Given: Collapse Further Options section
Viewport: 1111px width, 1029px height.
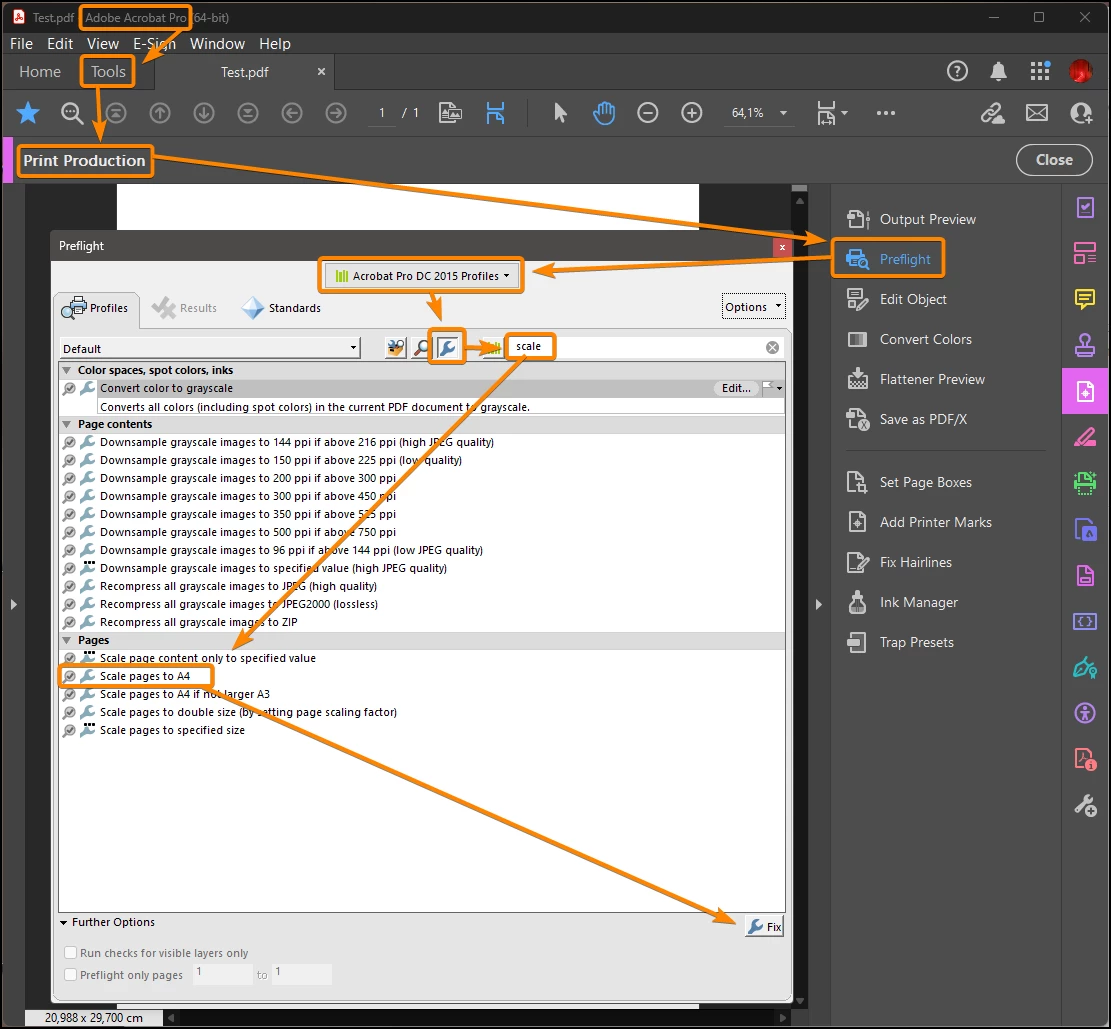Looking at the screenshot, I should pos(64,922).
